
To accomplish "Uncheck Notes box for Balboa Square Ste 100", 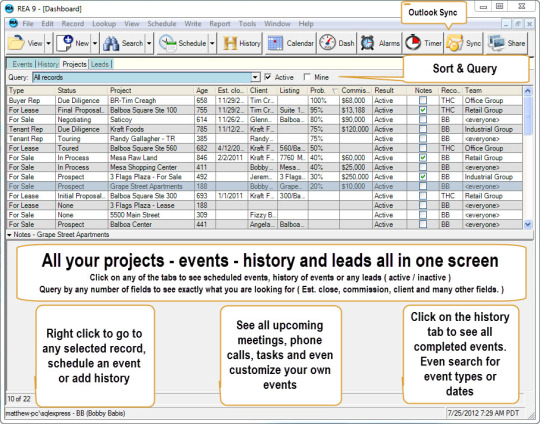I will click(423, 110).
